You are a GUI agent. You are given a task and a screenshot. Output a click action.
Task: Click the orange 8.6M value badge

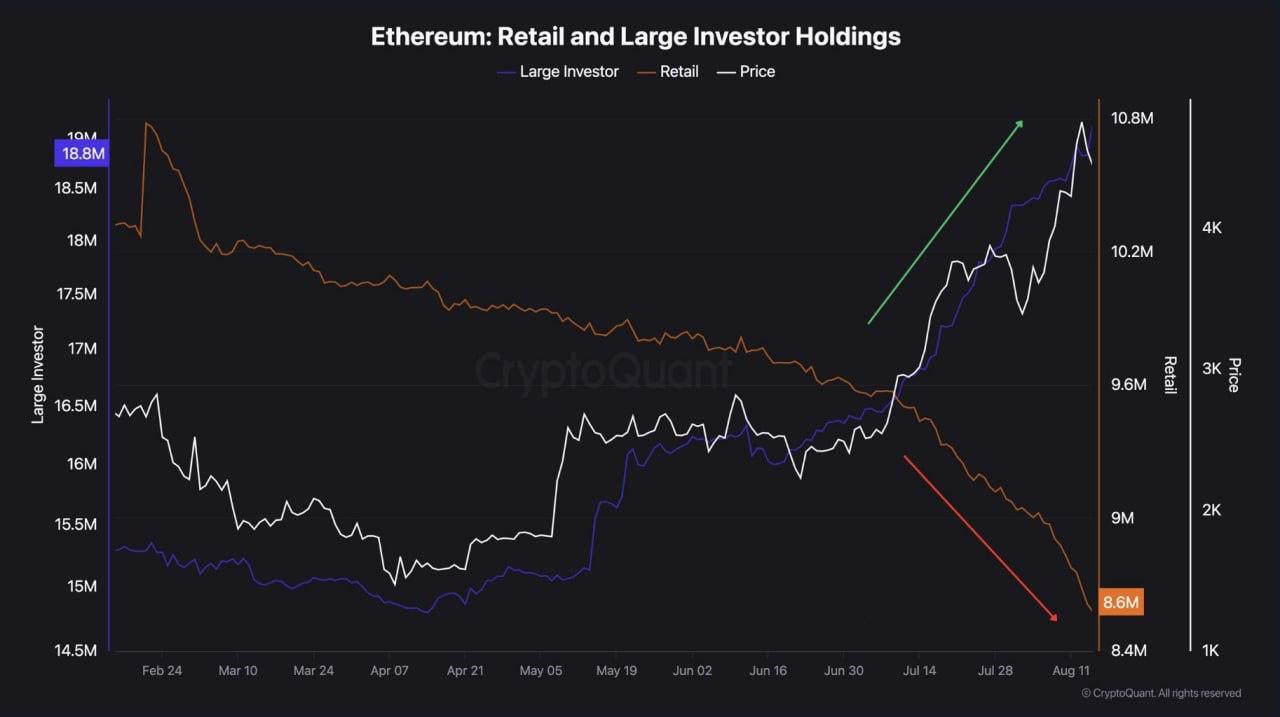tap(1120, 602)
